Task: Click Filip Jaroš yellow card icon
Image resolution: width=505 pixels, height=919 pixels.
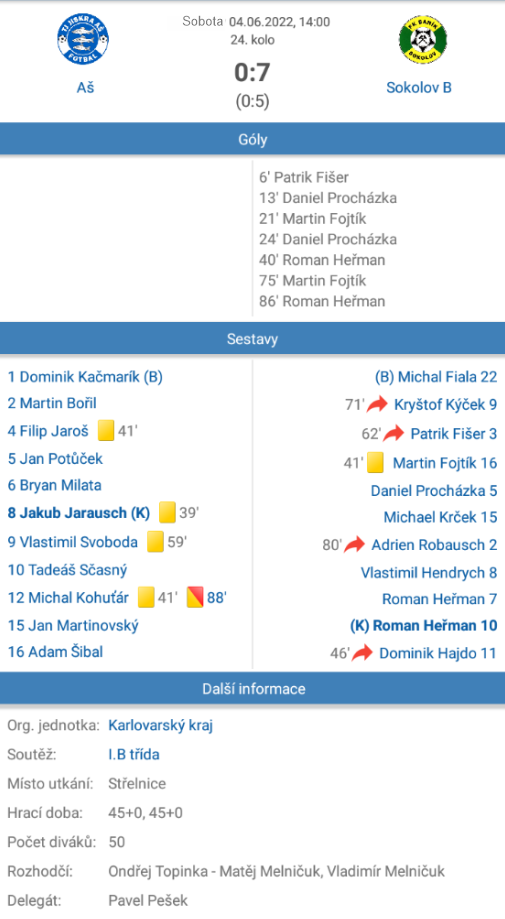Action: point(105,431)
